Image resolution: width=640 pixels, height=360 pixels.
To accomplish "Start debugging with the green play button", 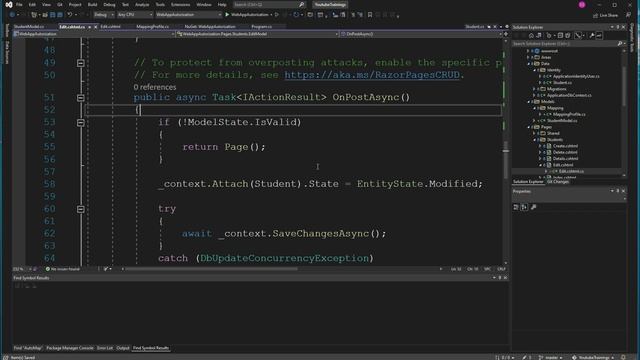I will 227,15.
